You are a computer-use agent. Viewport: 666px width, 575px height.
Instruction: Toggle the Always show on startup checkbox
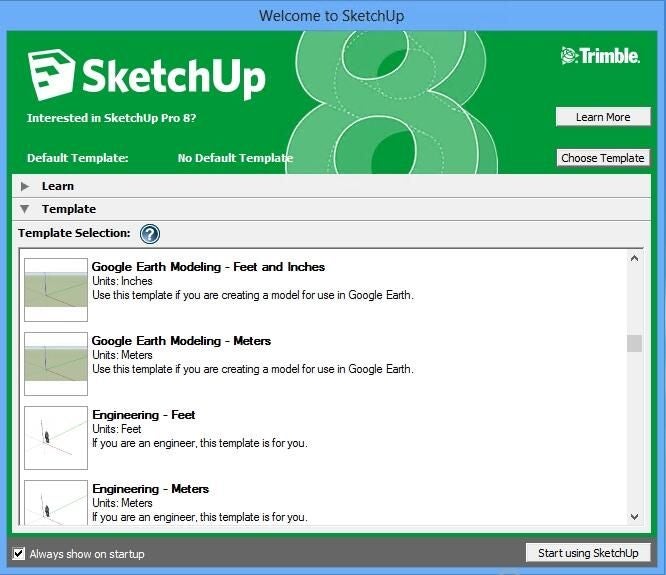point(19,553)
